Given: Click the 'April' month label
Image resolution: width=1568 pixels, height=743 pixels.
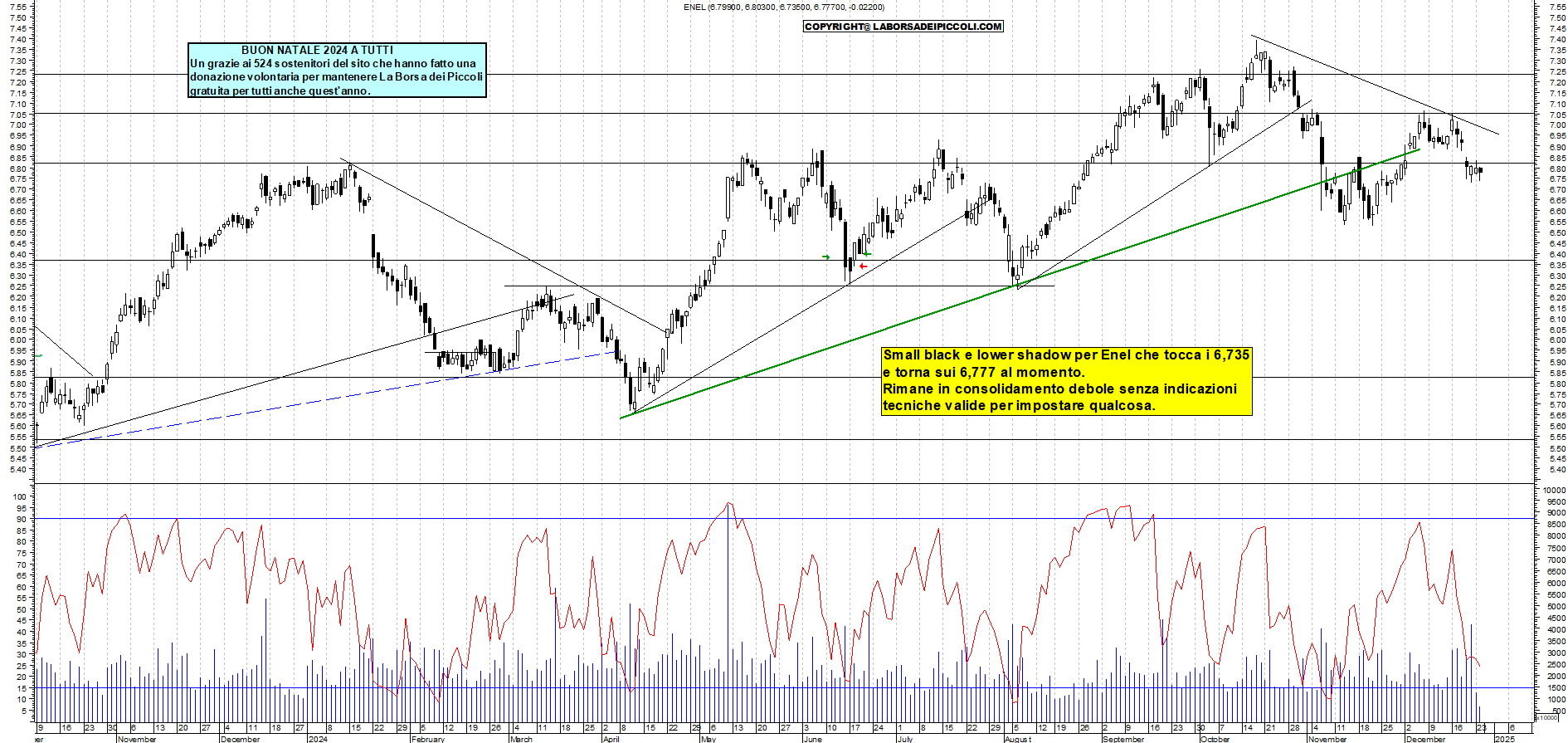Looking at the screenshot, I should (611, 739).
